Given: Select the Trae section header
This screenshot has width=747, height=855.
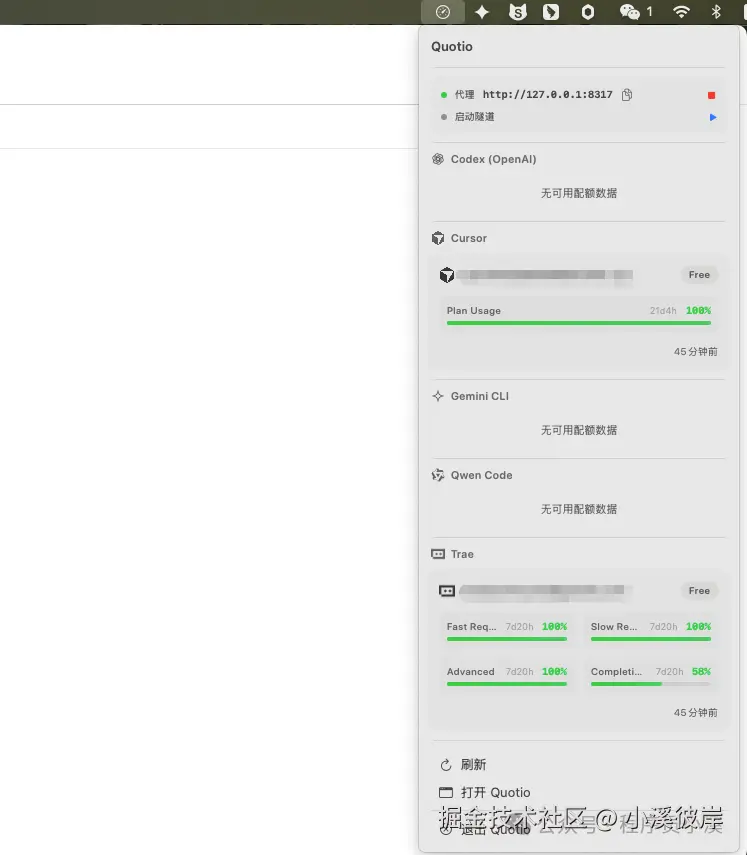Looking at the screenshot, I should point(462,554).
